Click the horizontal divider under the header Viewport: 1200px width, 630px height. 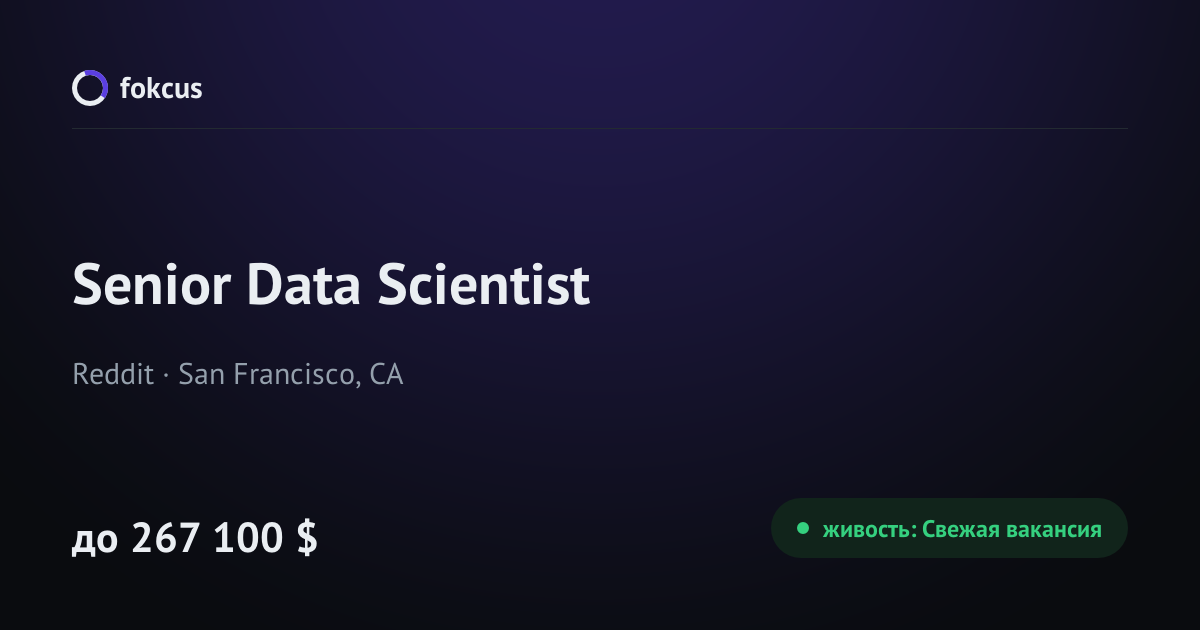click(600, 128)
